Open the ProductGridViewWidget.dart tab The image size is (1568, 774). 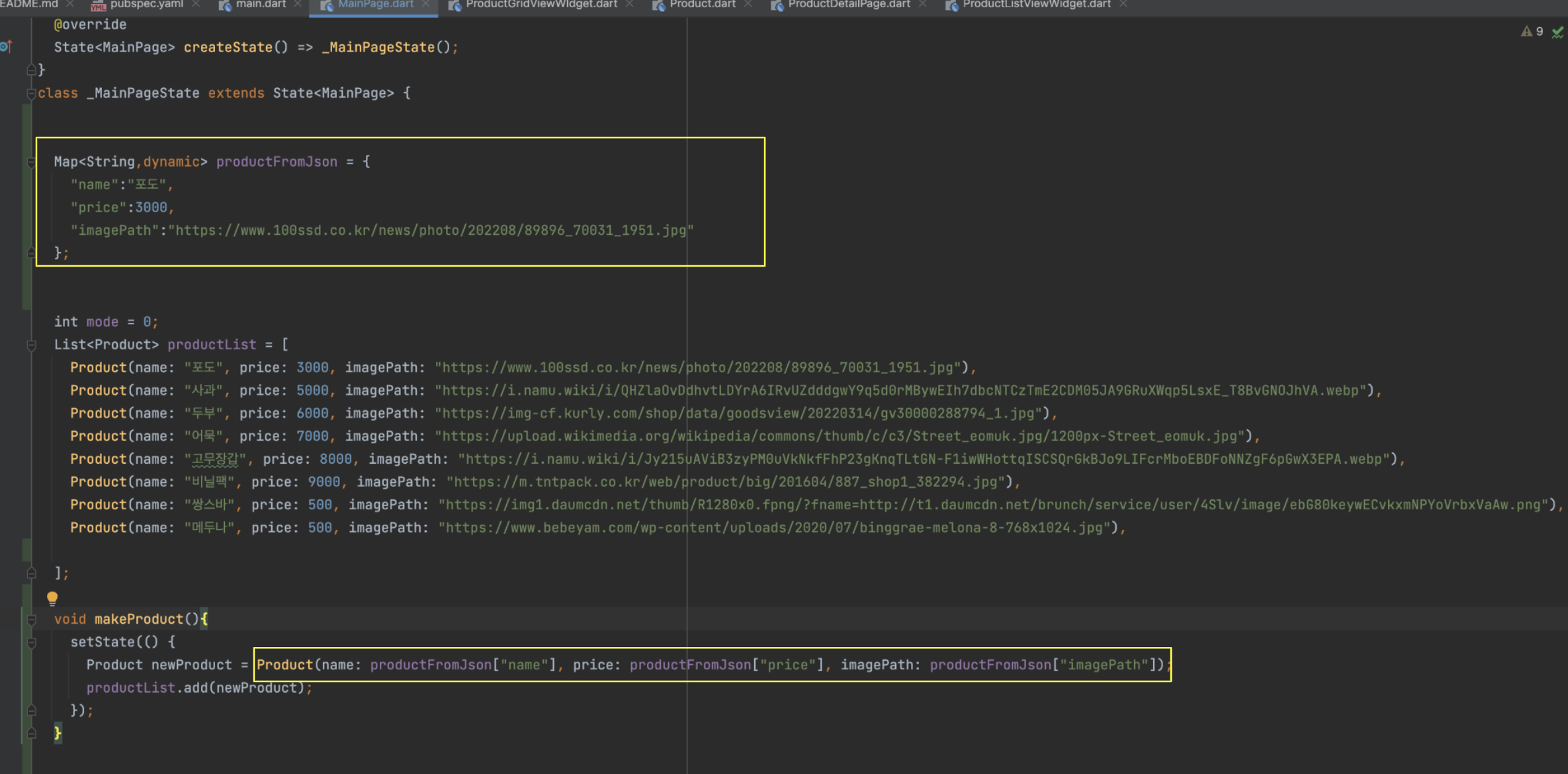pos(541,5)
